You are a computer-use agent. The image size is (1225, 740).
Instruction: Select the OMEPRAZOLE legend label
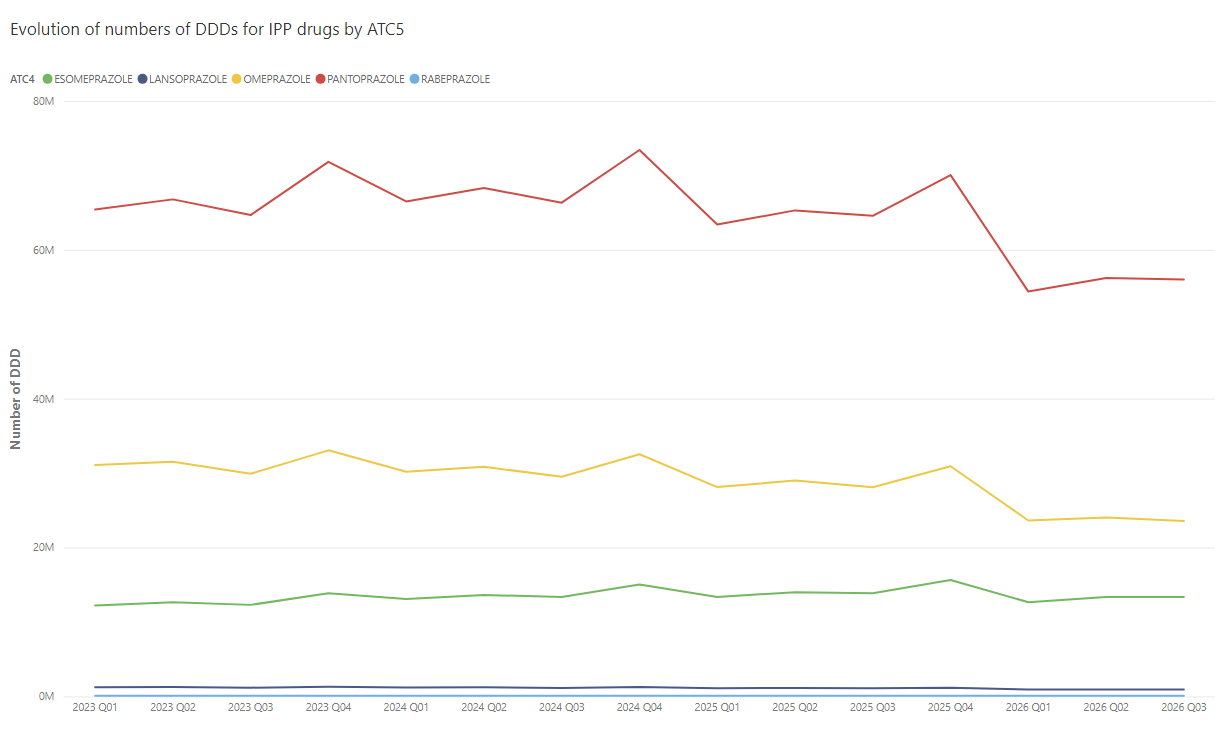point(277,79)
